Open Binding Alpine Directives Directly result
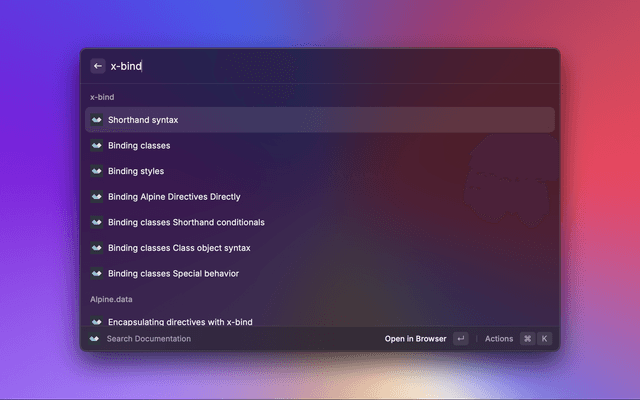The height and width of the screenshot is (400, 640). pyautogui.click(x=174, y=197)
